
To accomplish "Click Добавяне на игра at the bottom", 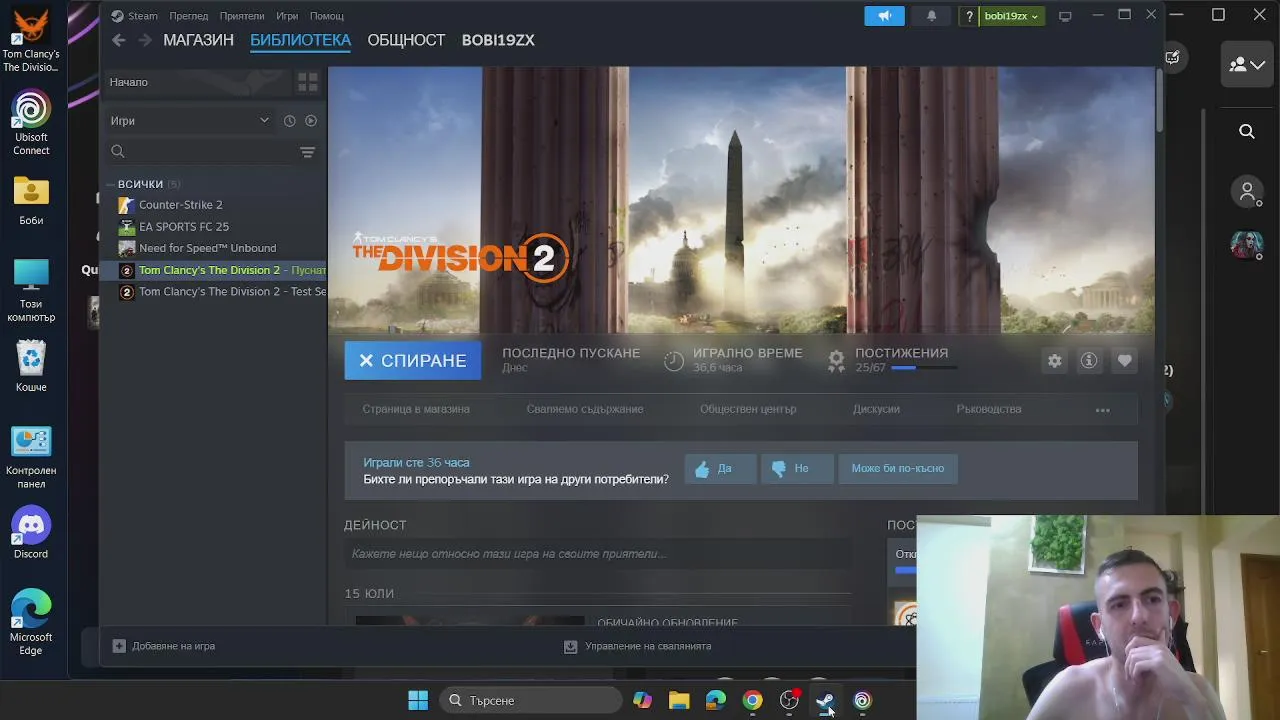I will 164,646.
